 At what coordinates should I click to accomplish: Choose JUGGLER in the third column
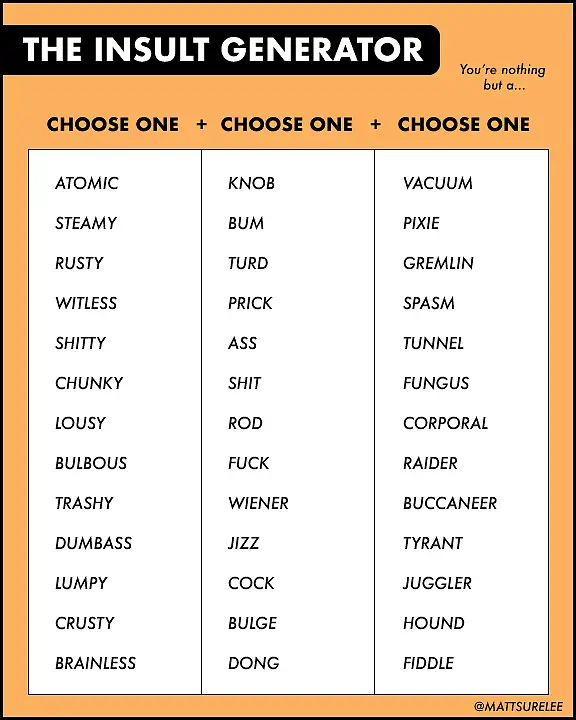(437, 583)
